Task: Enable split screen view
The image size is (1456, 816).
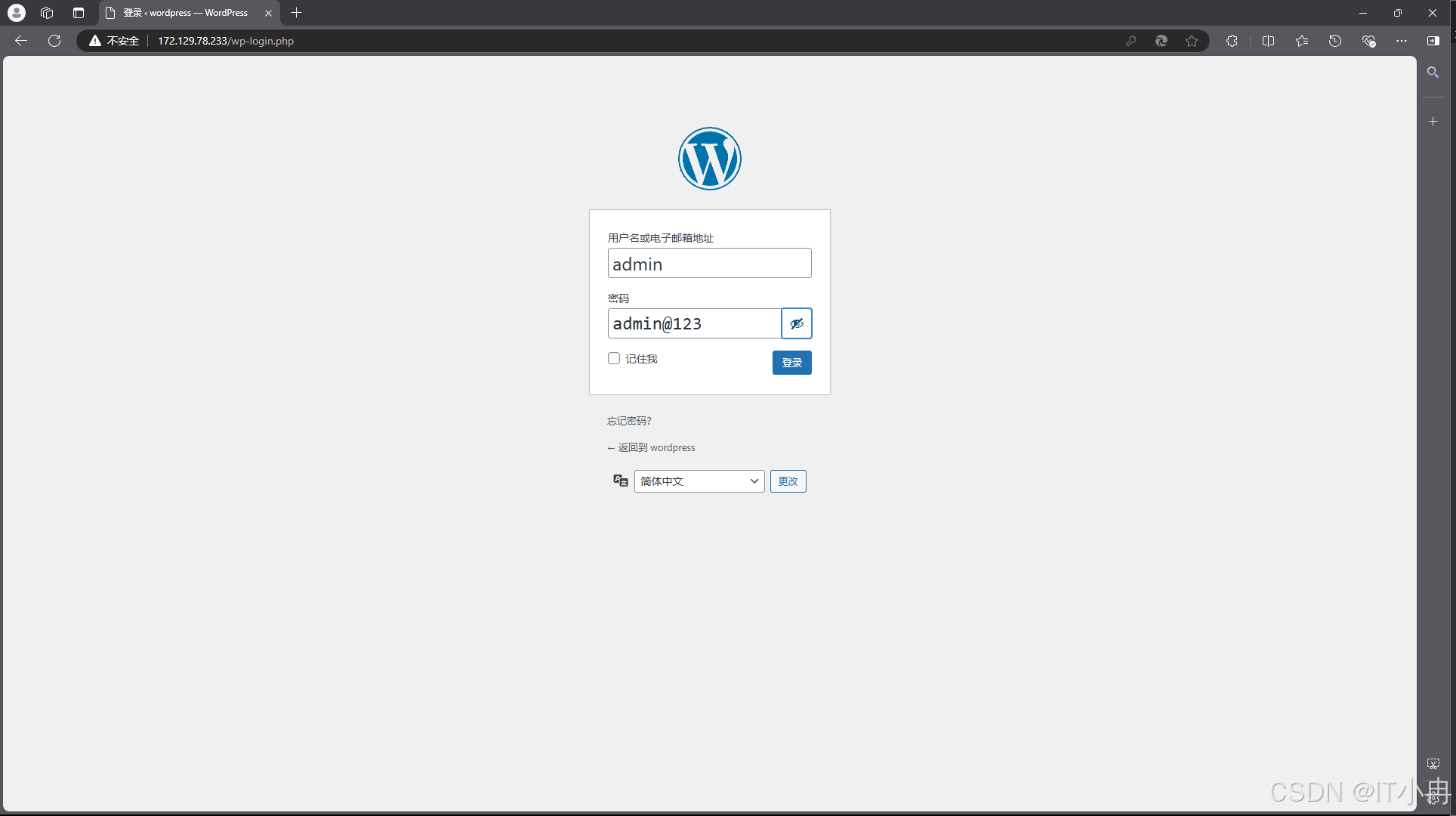Action: [x=1268, y=41]
